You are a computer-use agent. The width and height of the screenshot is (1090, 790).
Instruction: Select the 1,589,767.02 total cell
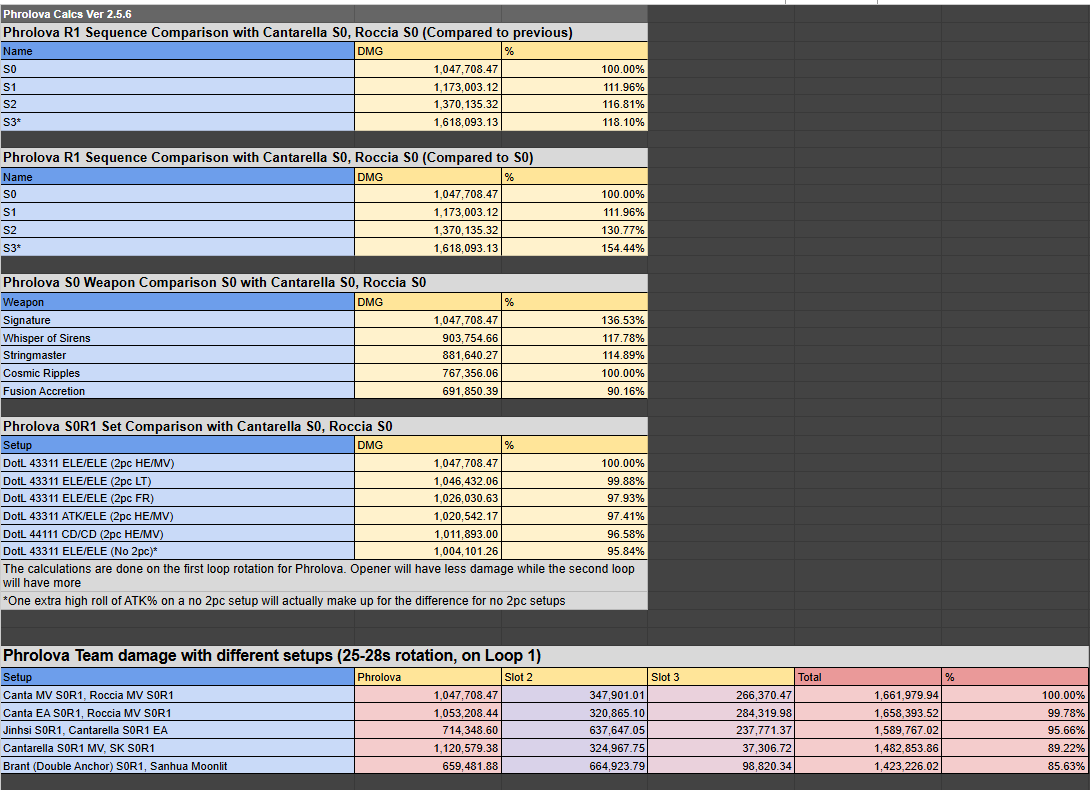pos(868,731)
